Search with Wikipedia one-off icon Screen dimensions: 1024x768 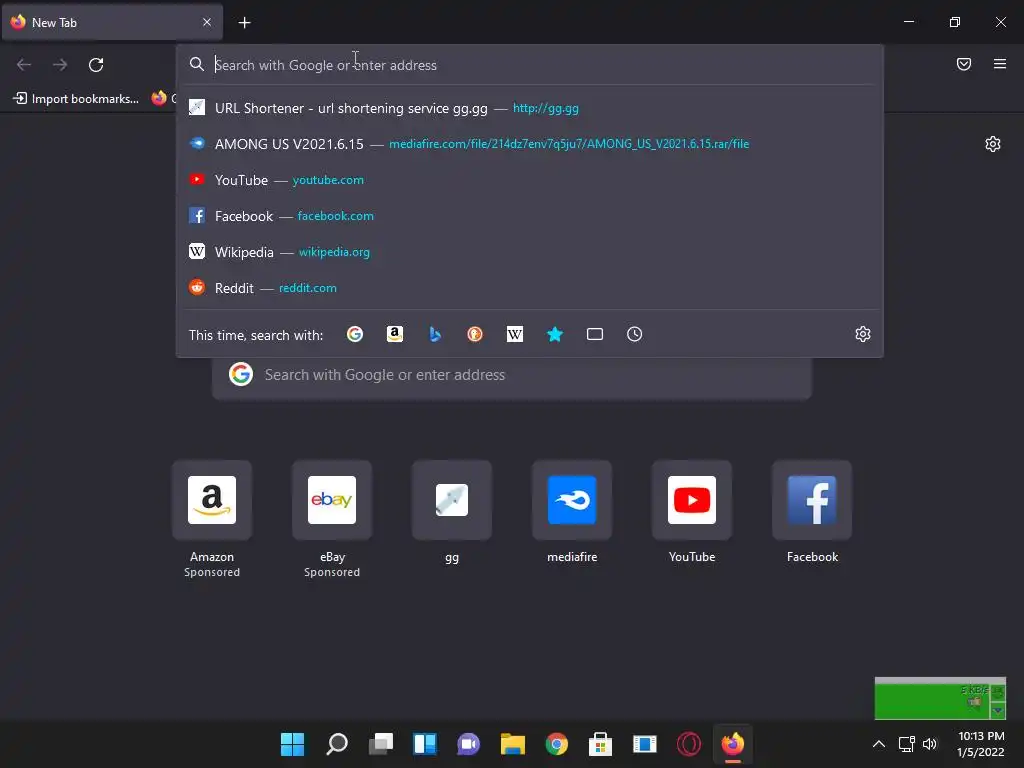point(515,334)
